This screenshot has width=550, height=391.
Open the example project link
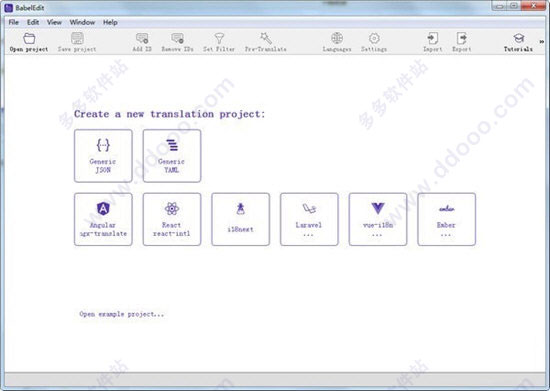[122, 314]
